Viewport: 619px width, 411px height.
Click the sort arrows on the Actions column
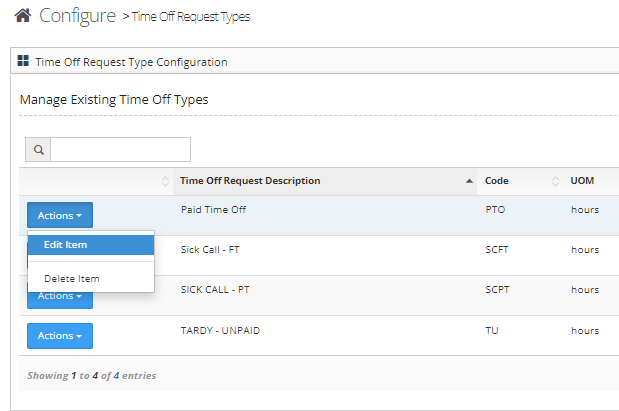pos(165,181)
